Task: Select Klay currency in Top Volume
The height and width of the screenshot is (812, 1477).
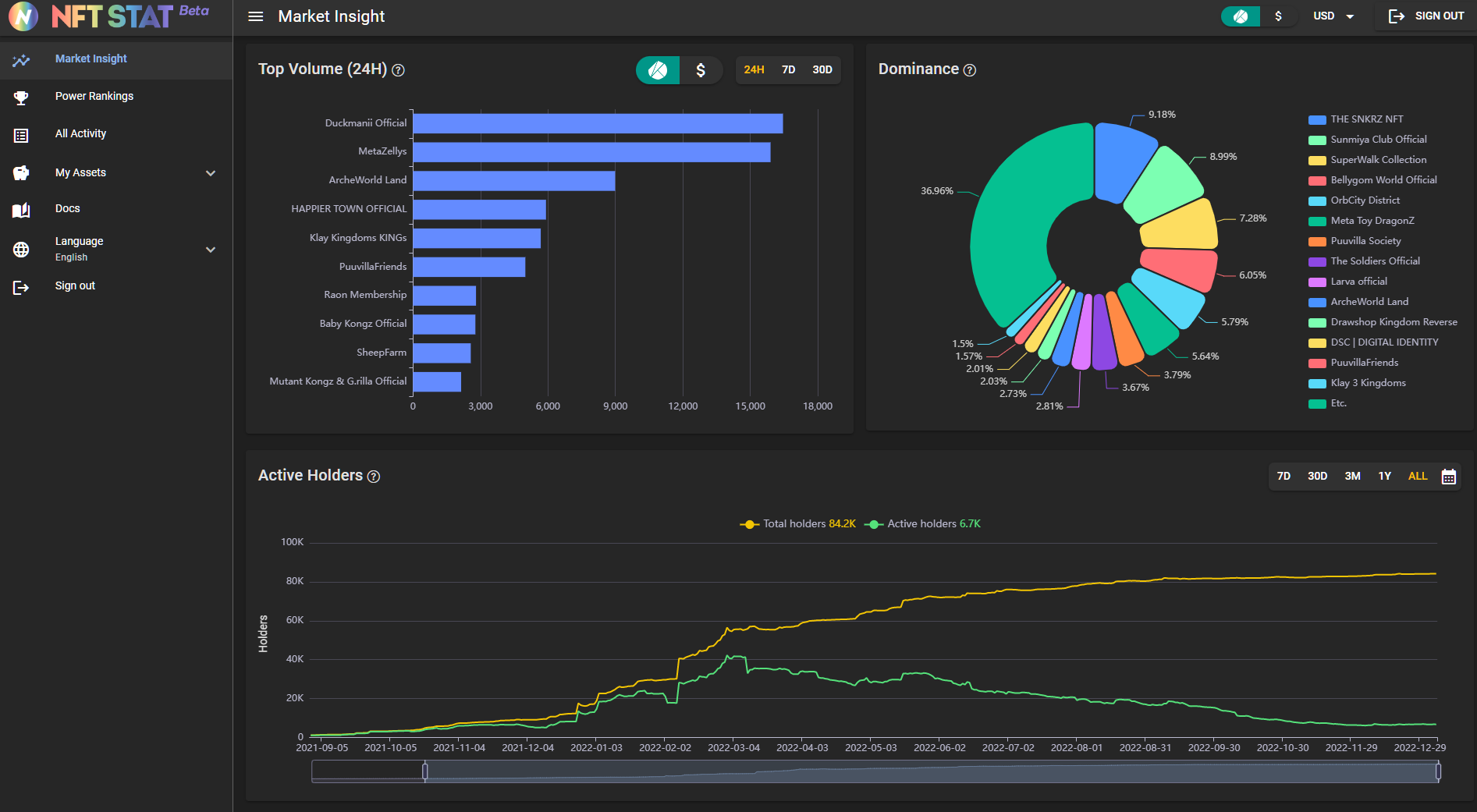Action: [658, 70]
